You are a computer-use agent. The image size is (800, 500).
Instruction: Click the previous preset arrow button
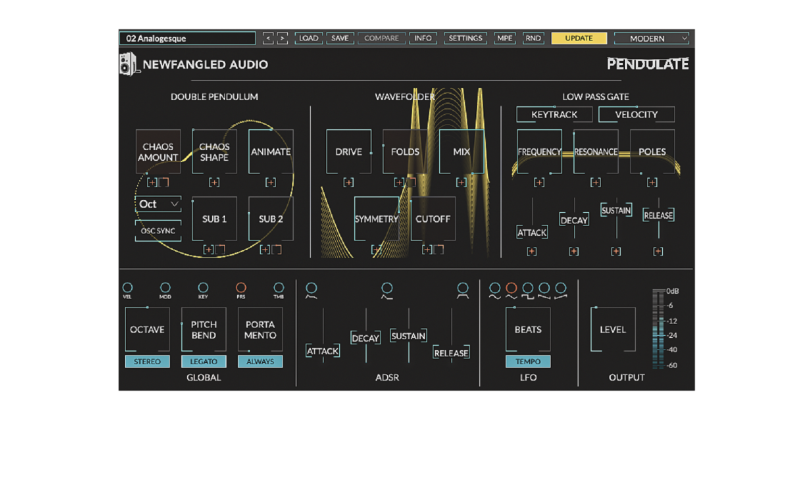[x=268, y=38]
